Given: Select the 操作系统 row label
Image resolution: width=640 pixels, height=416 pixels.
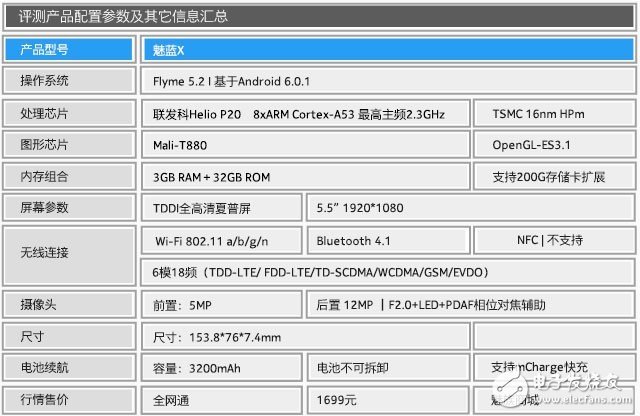Looking at the screenshot, I should coord(69,81).
